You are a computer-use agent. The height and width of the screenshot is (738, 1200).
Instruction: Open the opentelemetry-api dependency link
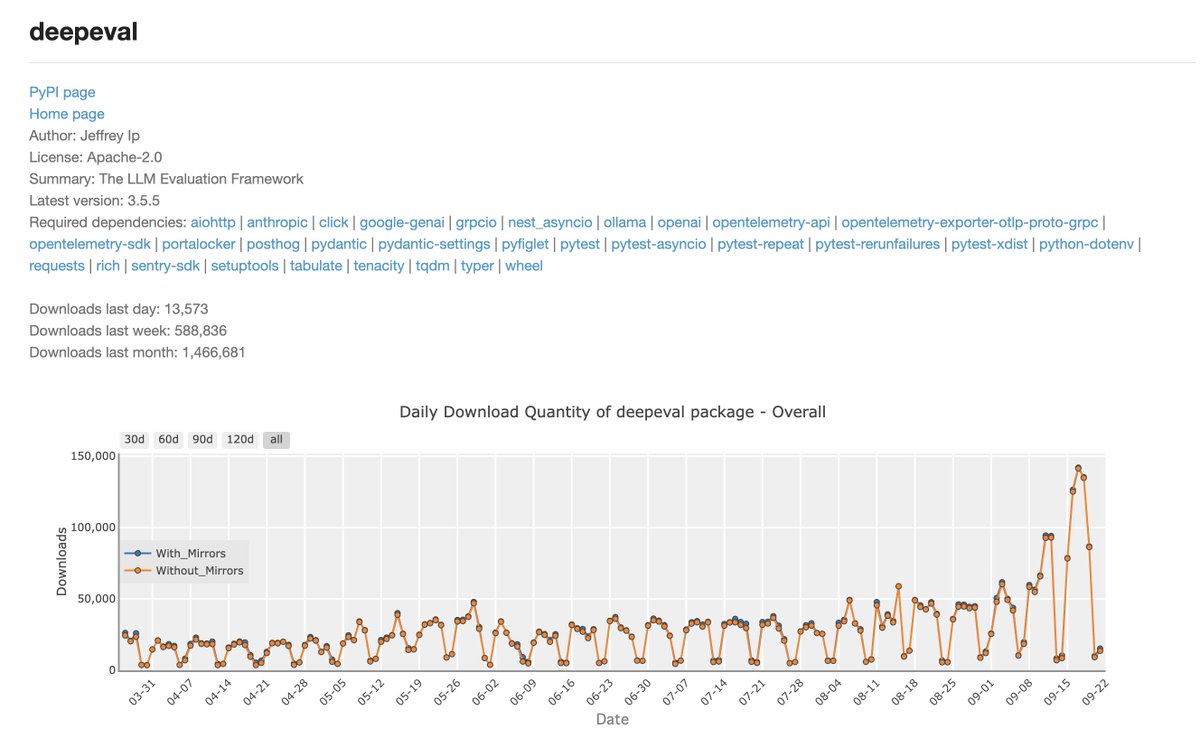coord(771,222)
